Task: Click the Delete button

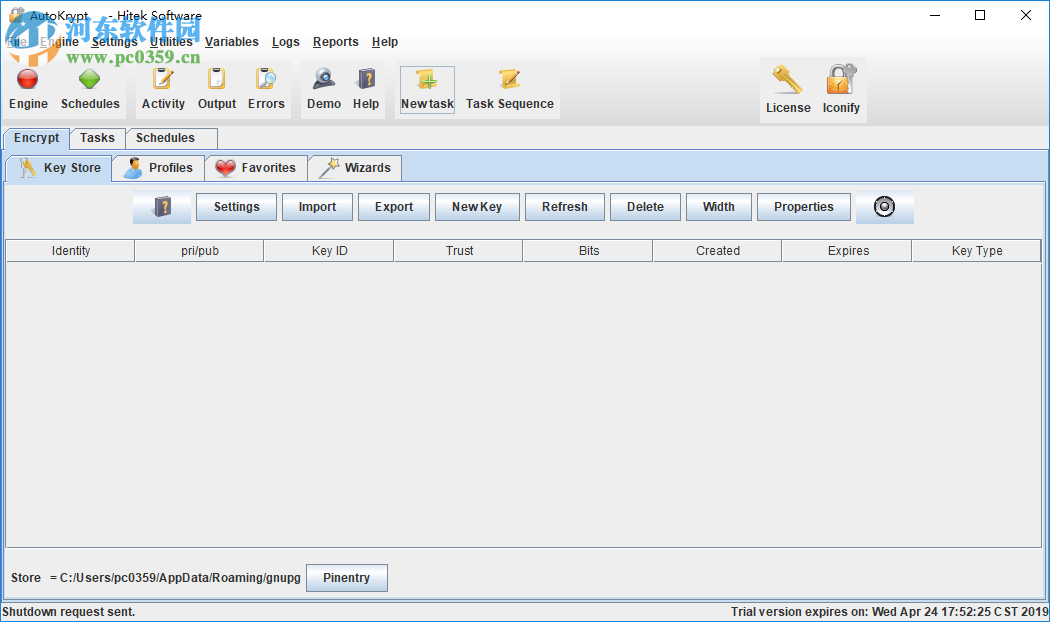Action: pos(646,207)
